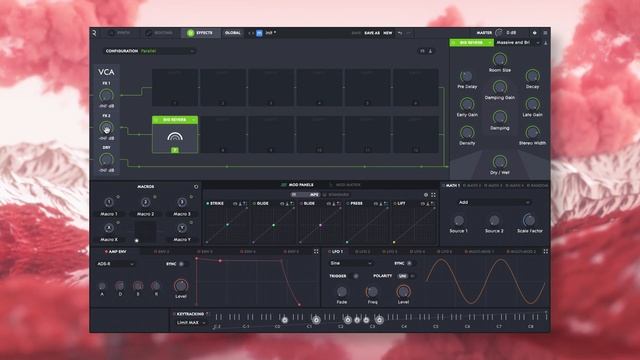This screenshot has height=360, width=640.
Task: Toggle the LFO SYNC switch
Action: click(410, 264)
